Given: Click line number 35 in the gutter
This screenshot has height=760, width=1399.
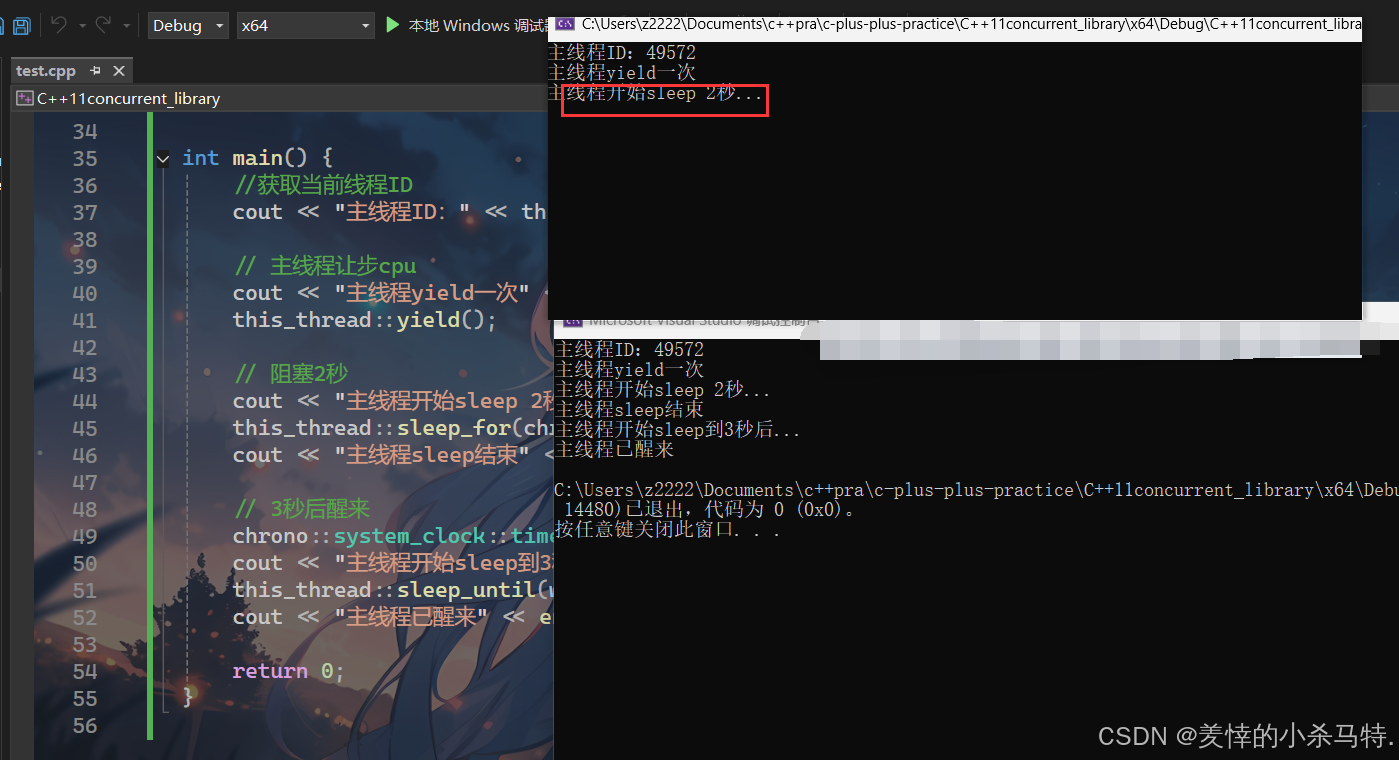Looking at the screenshot, I should pos(86,158).
